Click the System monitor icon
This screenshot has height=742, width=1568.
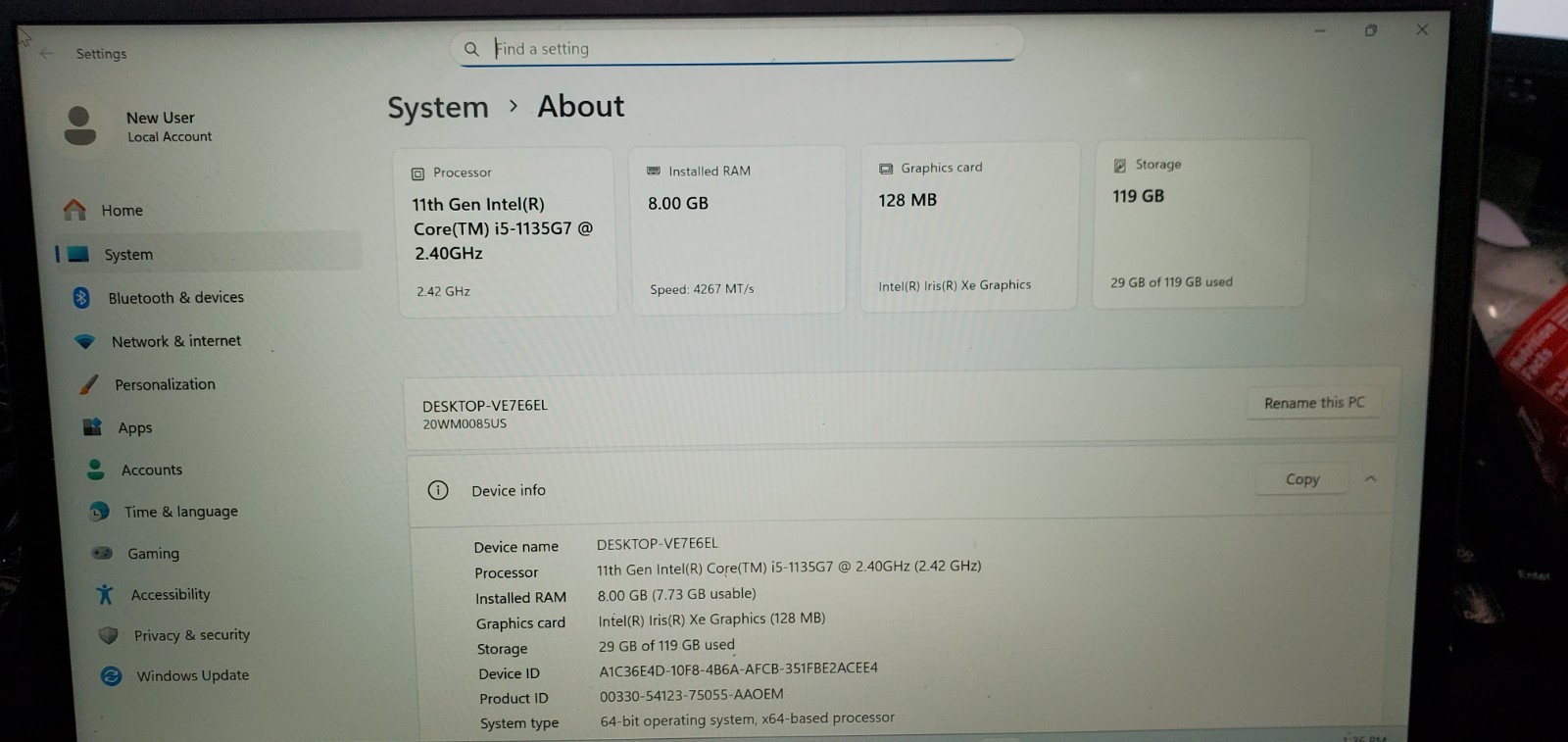coord(78,254)
